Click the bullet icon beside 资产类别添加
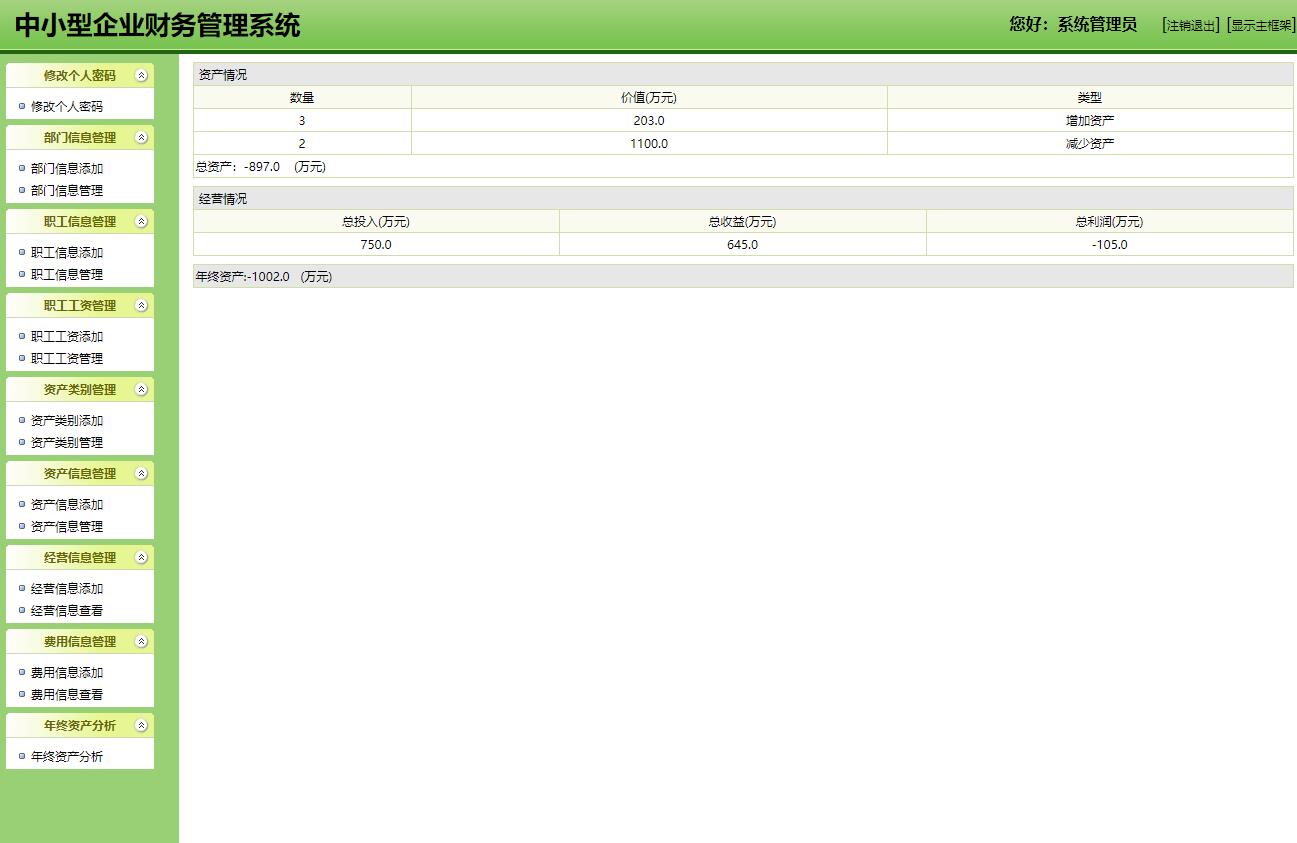1297x843 pixels. 23,420
